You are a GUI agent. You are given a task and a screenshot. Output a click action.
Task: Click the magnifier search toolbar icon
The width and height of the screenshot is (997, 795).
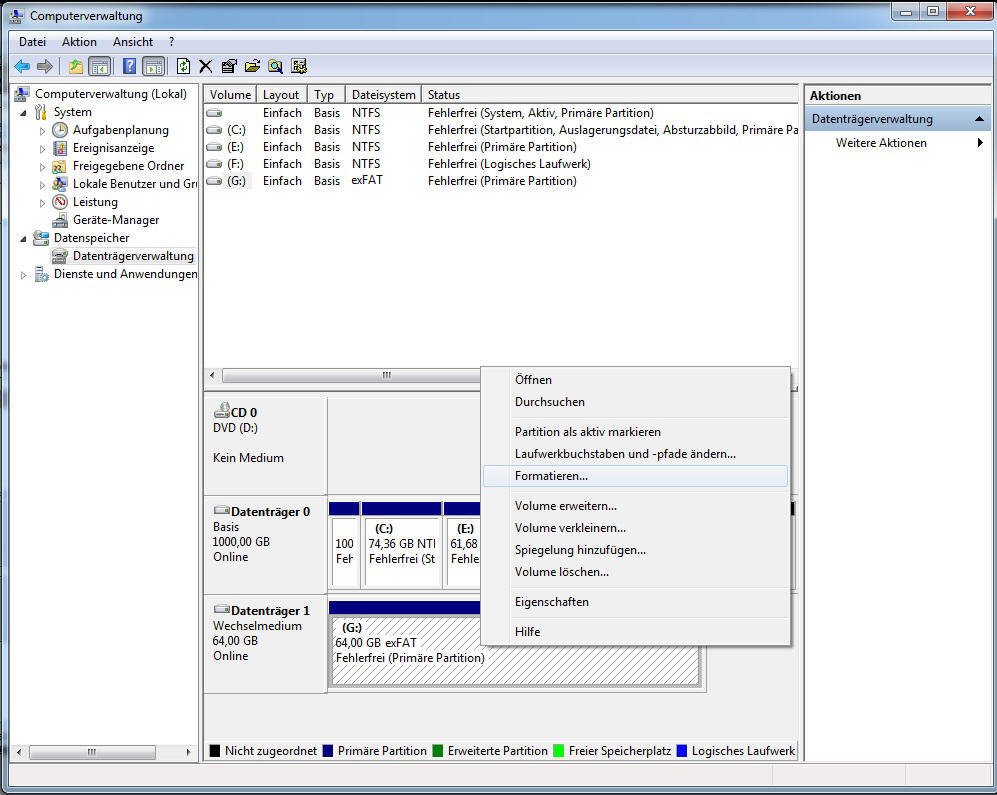[x=275, y=67]
